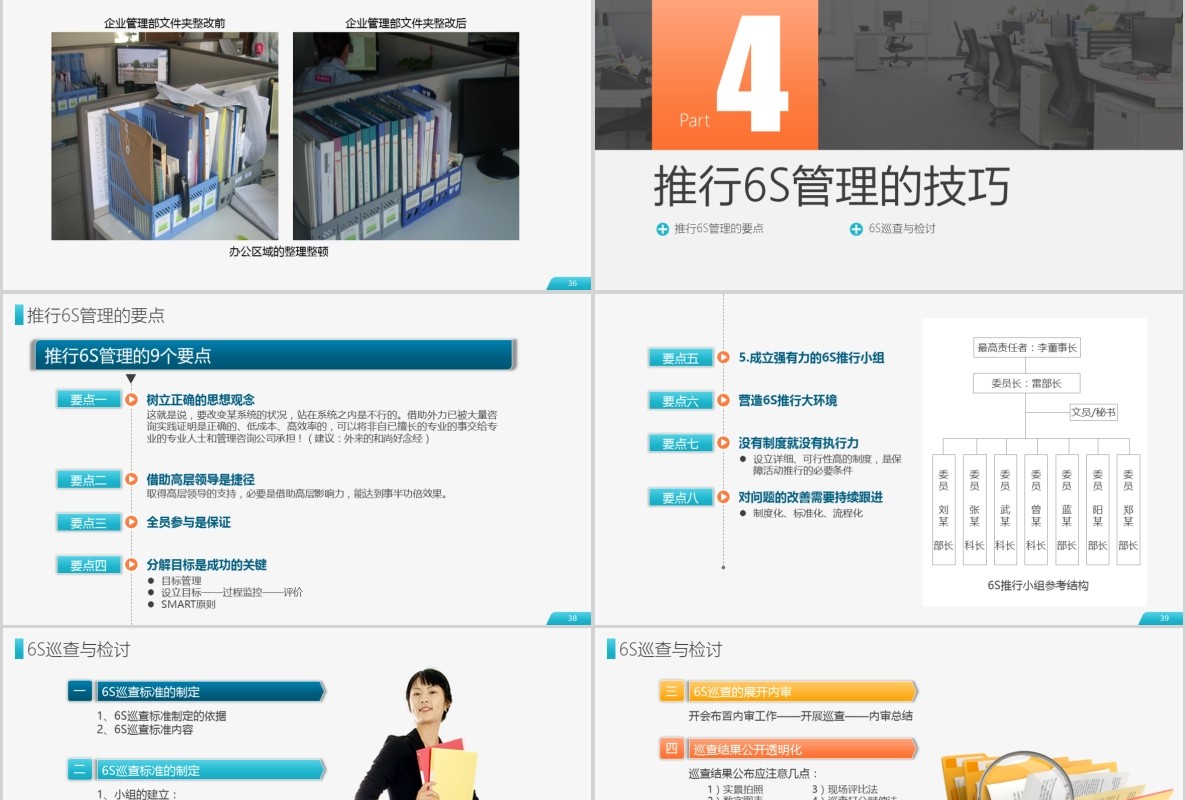Click the 推行6S管理的技巧 slide title
Viewport: 1186px width, 800px height.
pos(831,186)
